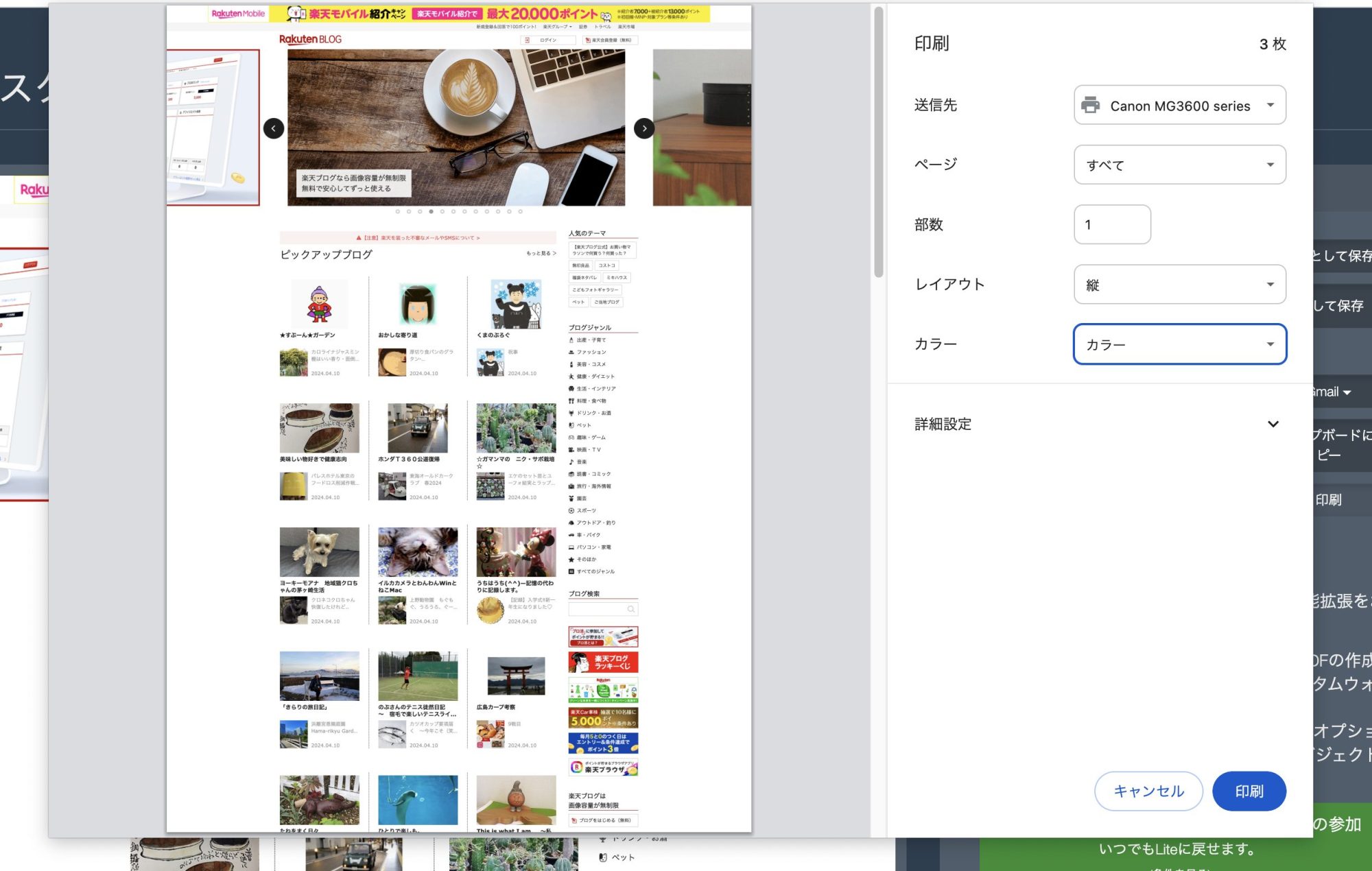The image size is (1372, 871).
Task: Click inside the 部数 copies field
Action: click(x=1112, y=224)
